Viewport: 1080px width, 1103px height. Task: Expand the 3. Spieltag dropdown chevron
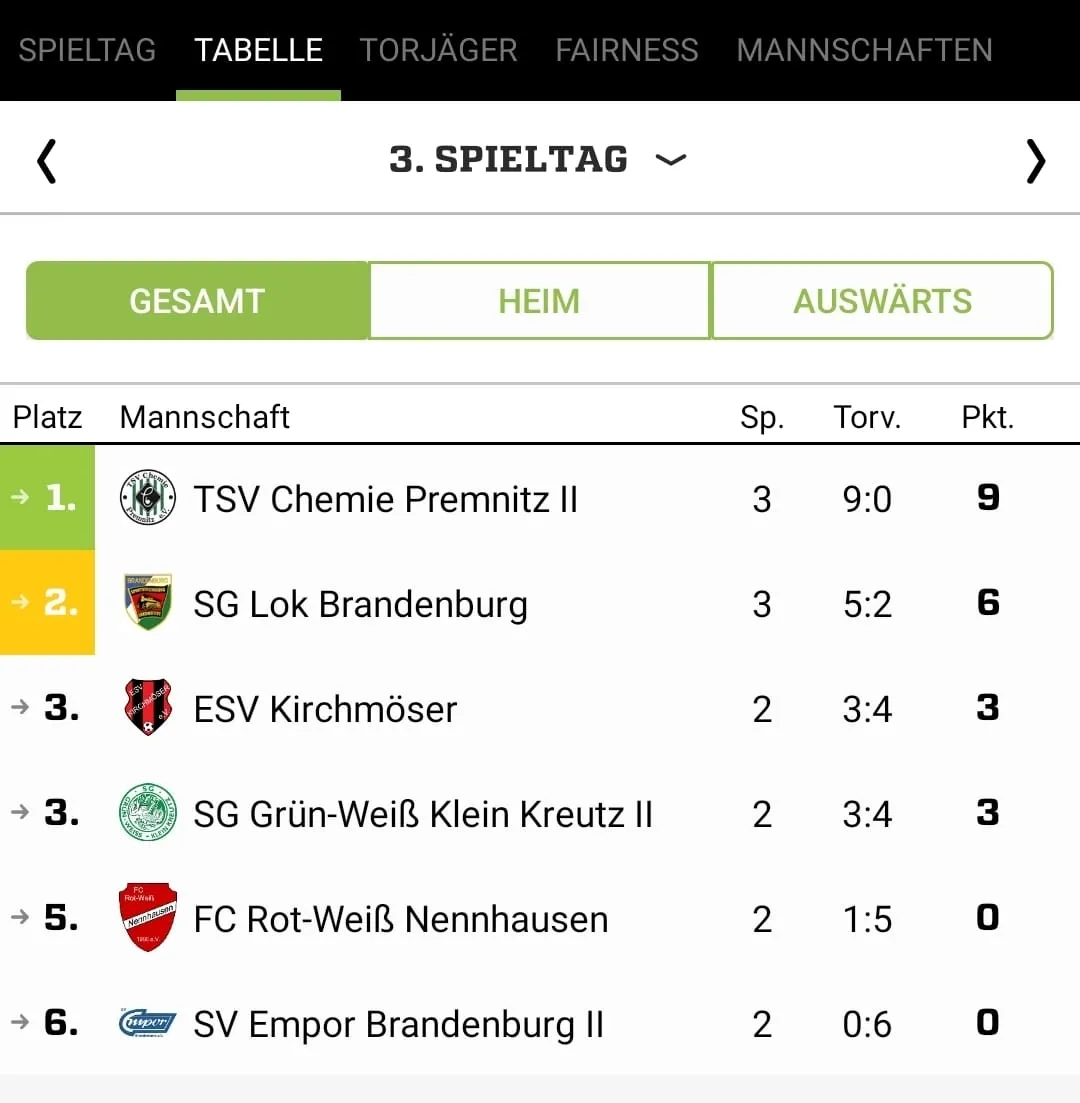point(671,160)
